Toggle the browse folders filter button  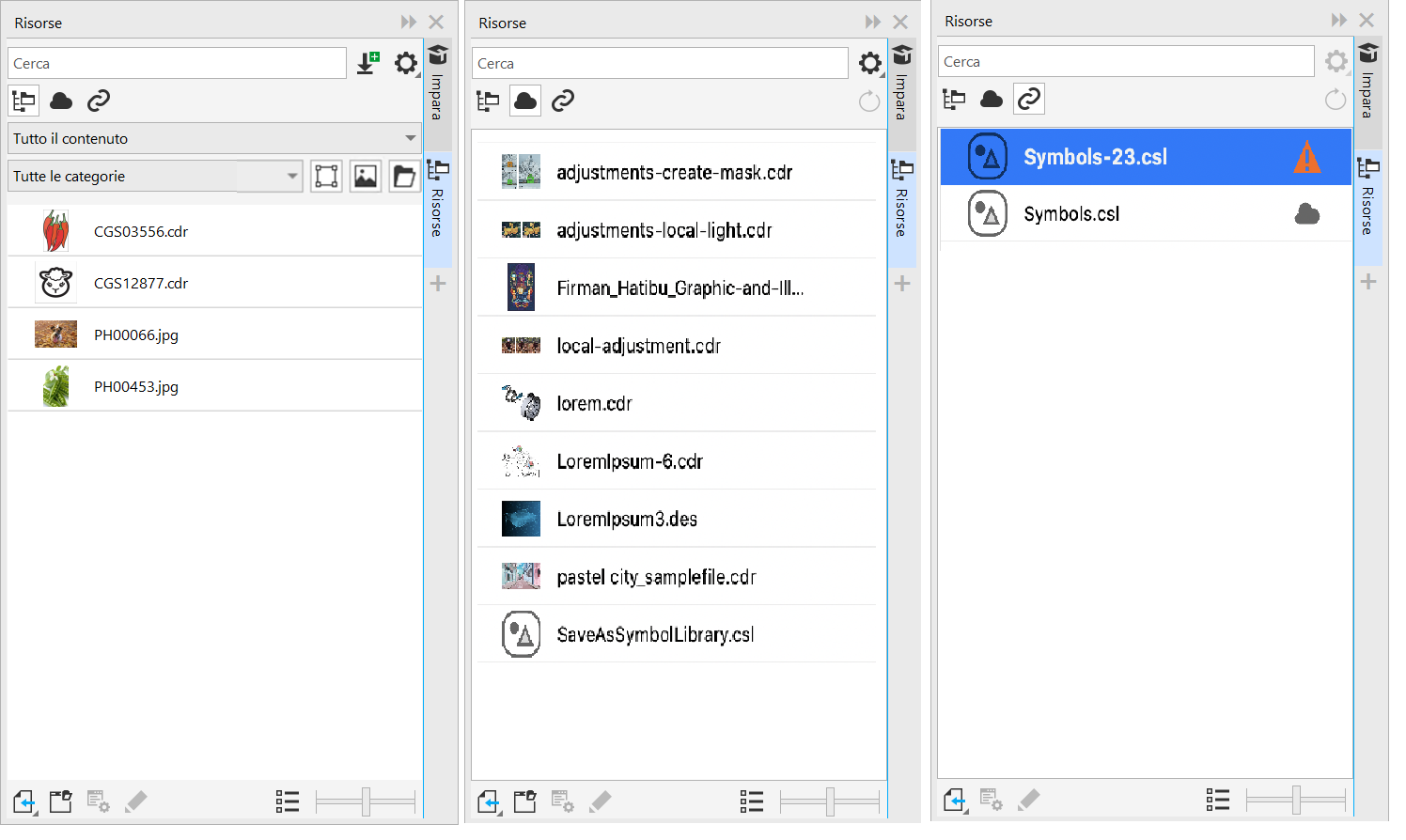click(x=404, y=177)
